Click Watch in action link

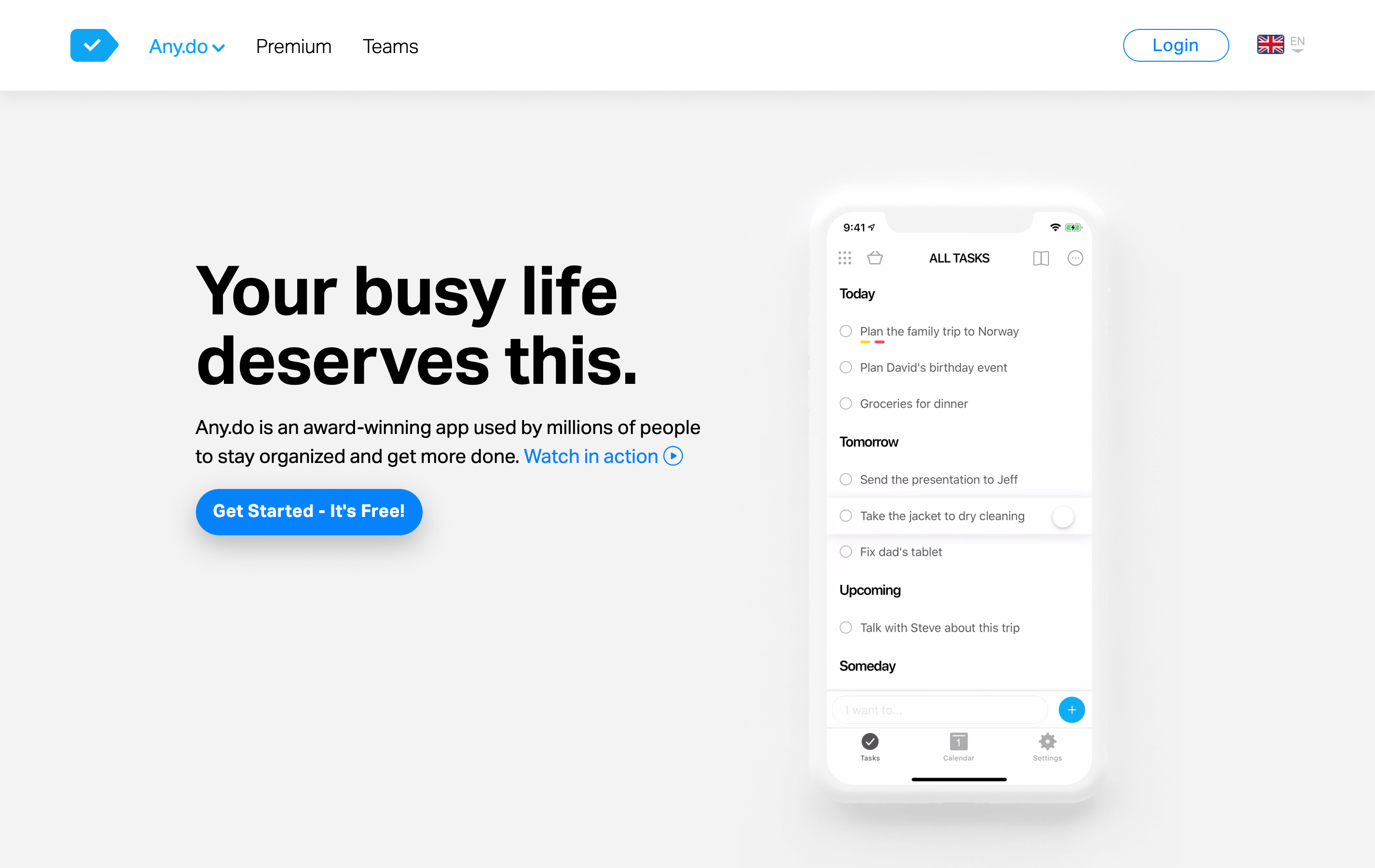point(601,456)
